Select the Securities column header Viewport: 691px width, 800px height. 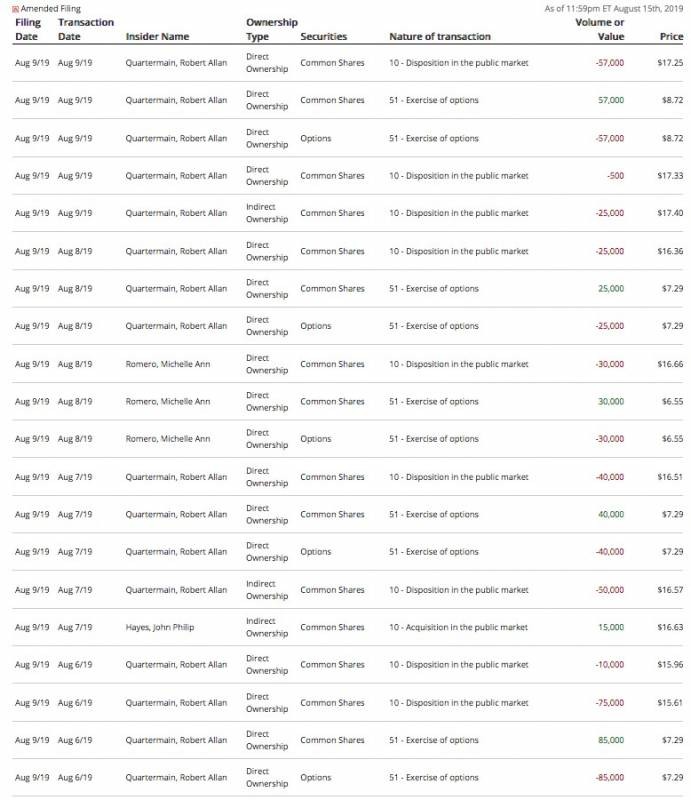pos(323,37)
